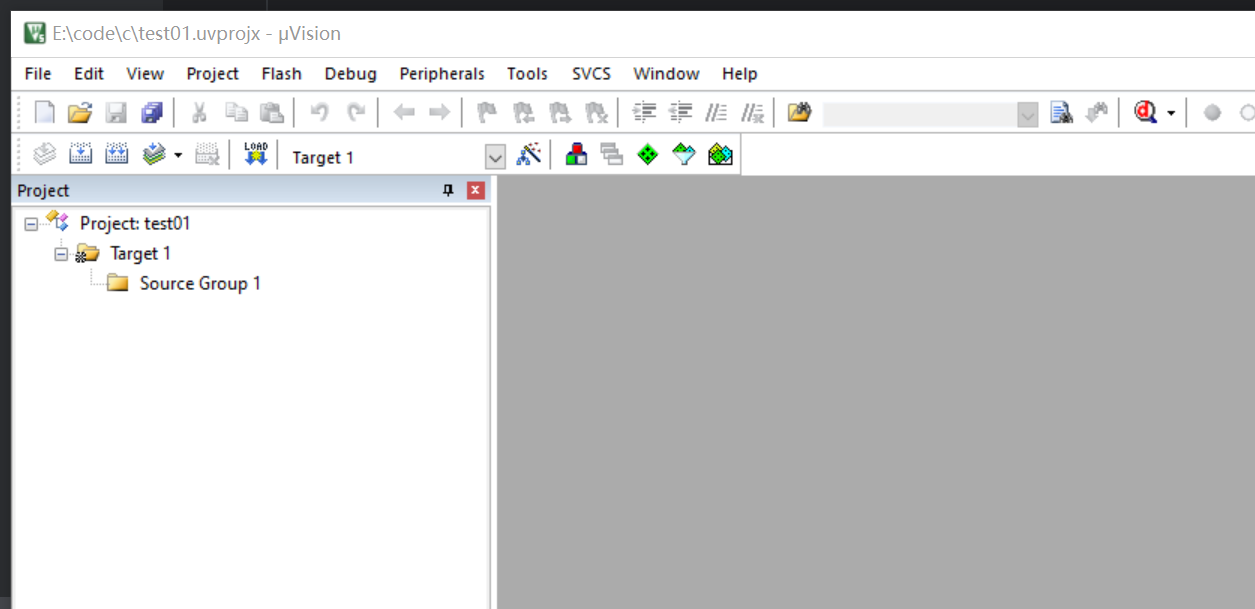Click the Find in Files icon

point(1061,113)
